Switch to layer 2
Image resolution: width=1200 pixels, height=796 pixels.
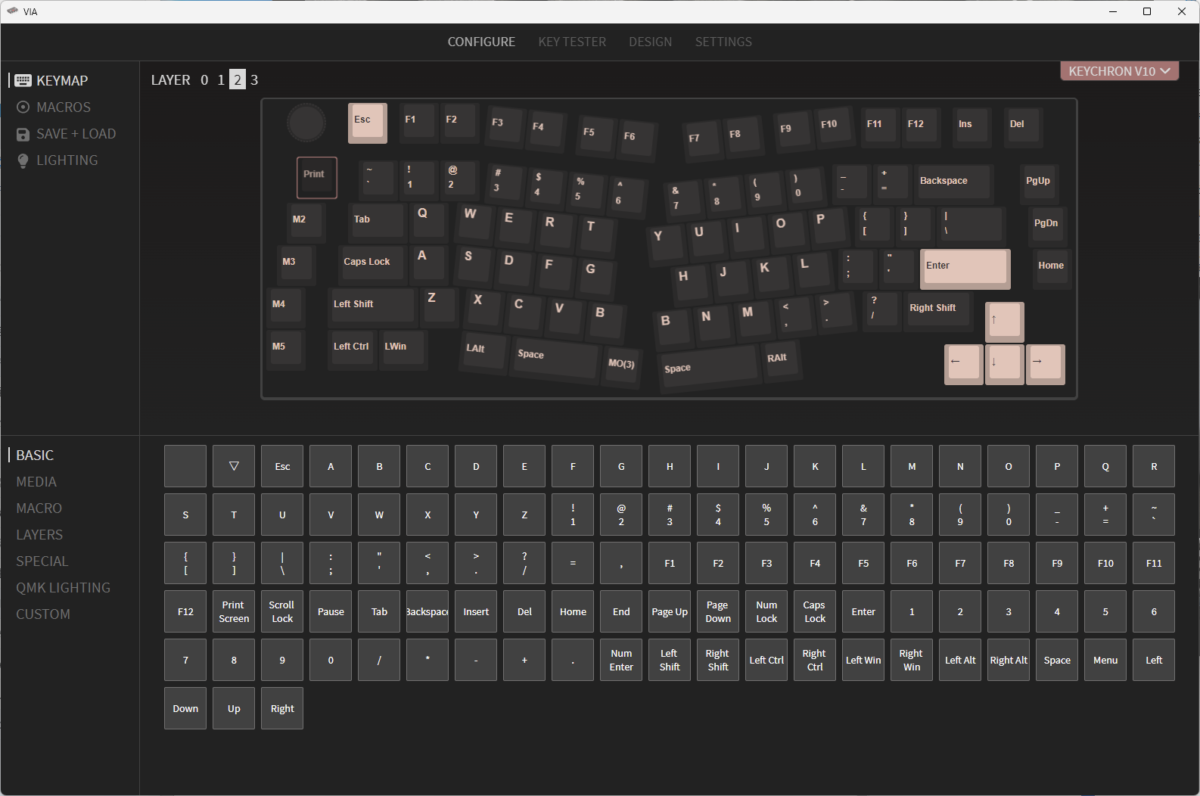pyautogui.click(x=237, y=80)
